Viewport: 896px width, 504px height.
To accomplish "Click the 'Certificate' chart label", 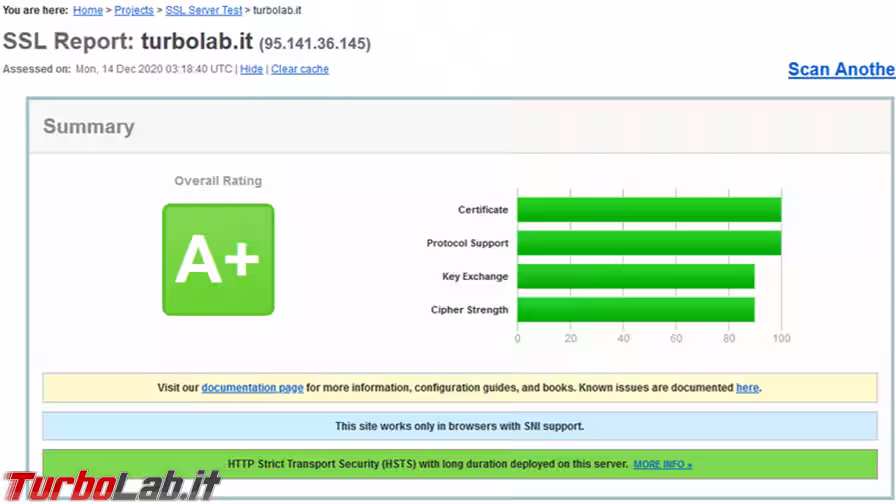I will pyautogui.click(x=483, y=210).
